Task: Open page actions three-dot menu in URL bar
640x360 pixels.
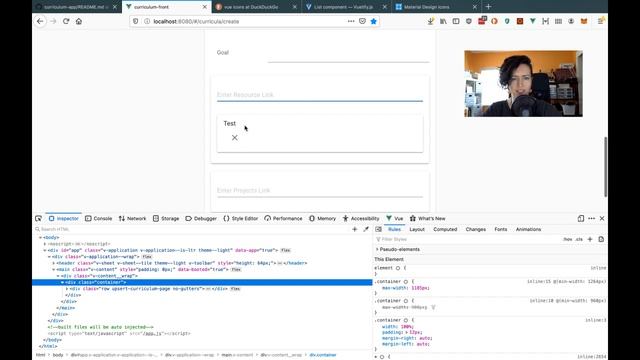Action: pos(351,21)
